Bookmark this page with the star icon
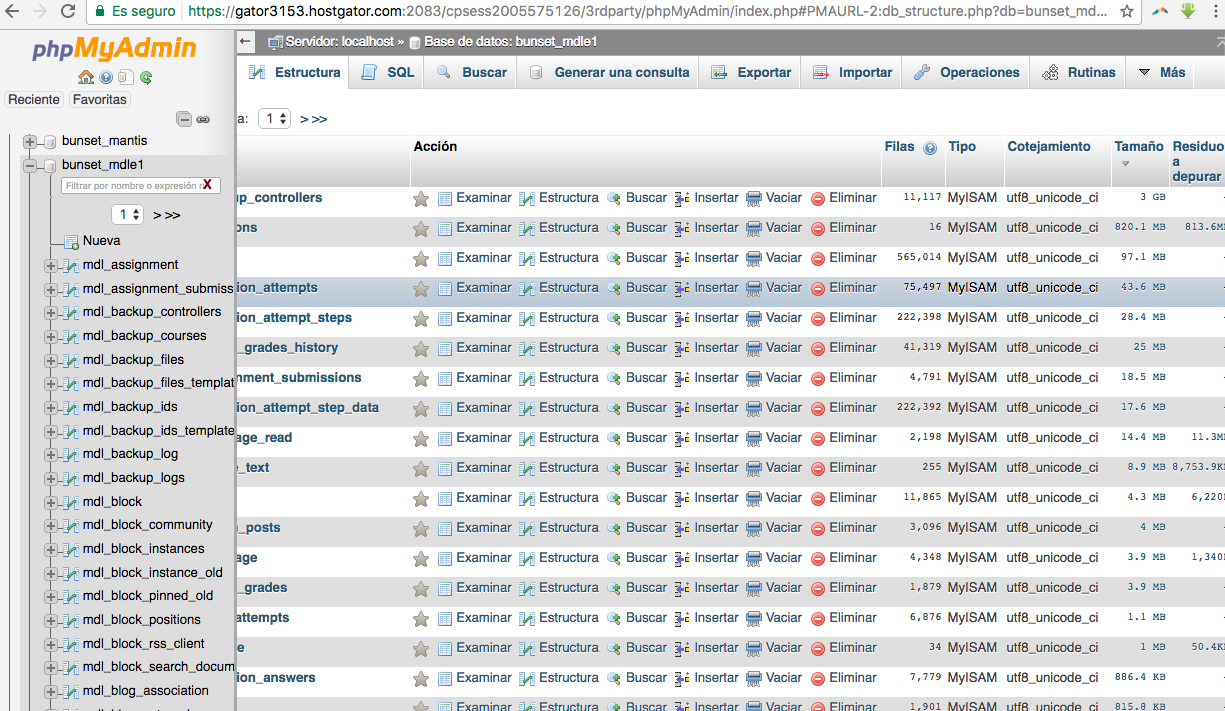1225x711 pixels. [x=1127, y=12]
